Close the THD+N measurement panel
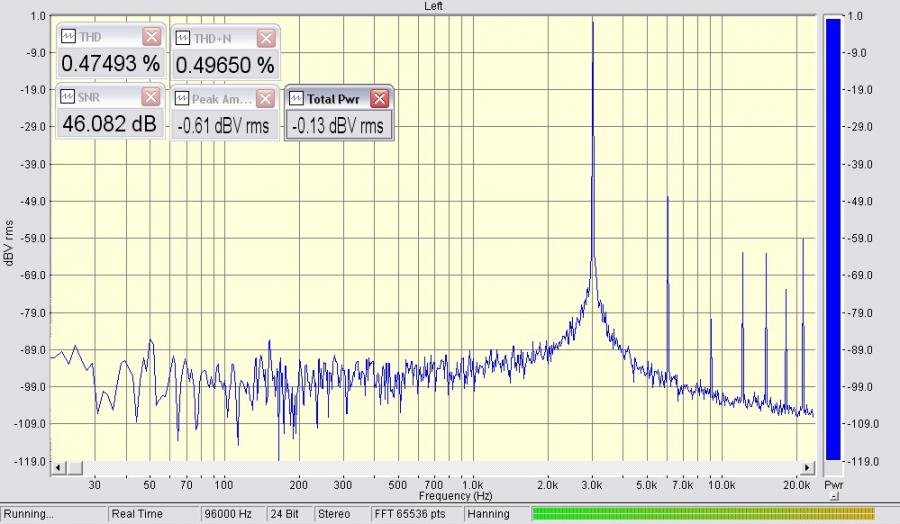The image size is (900, 524). [x=266, y=38]
